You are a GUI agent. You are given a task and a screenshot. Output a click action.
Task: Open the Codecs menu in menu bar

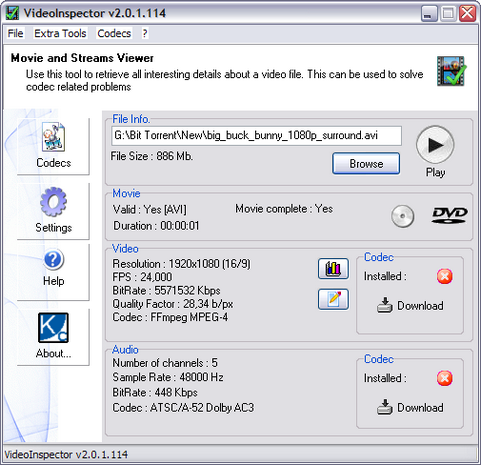pyautogui.click(x=114, y=33)
